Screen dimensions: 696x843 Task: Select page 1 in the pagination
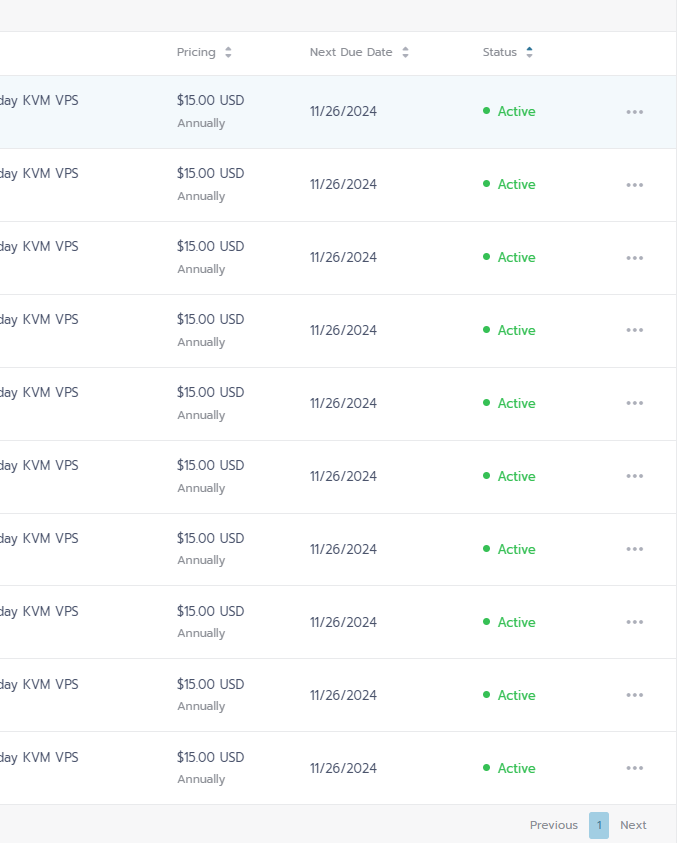[598, 825]
